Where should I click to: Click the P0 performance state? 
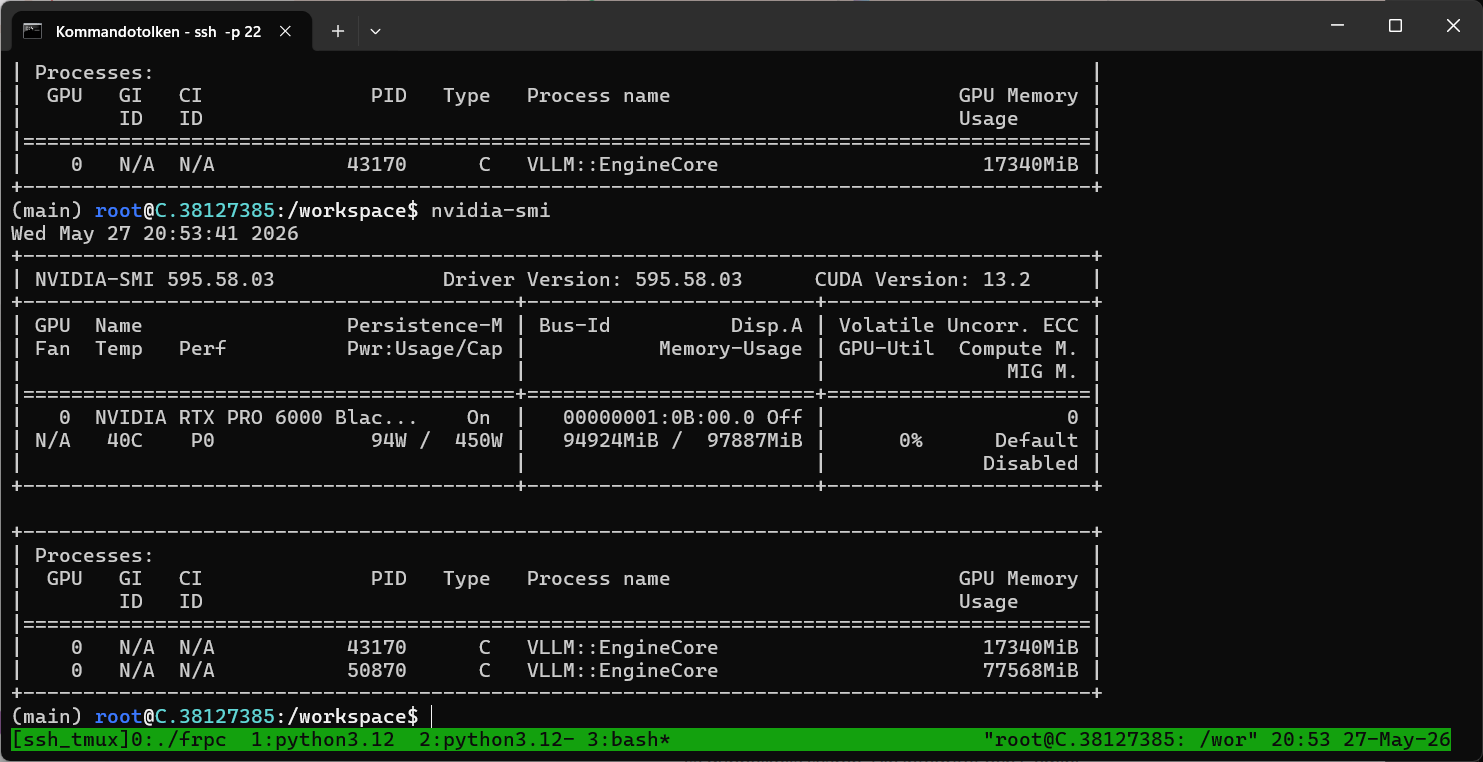click(x=202, y=441)
